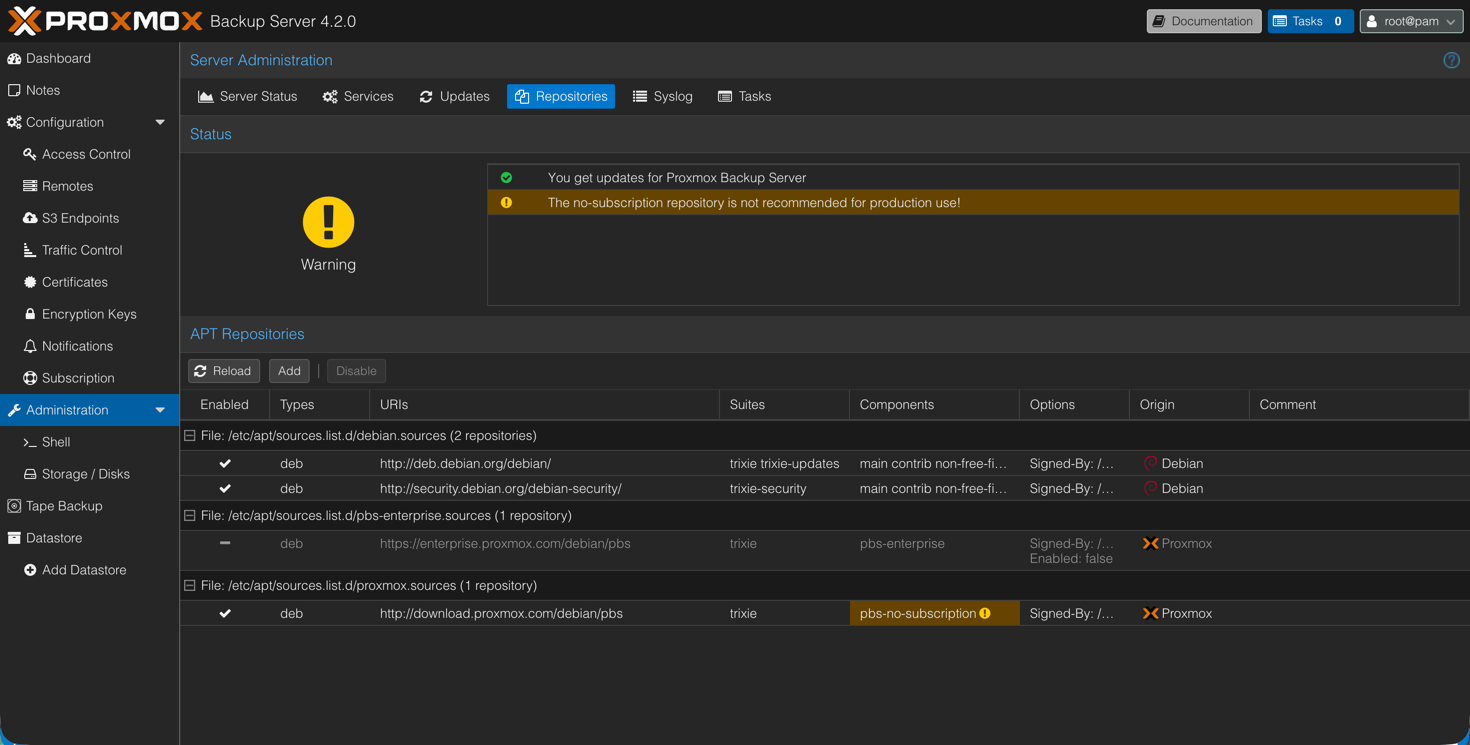Select the security.debian.org/debian-security URI
1470x745 pixels.
[x=501, y=489]
